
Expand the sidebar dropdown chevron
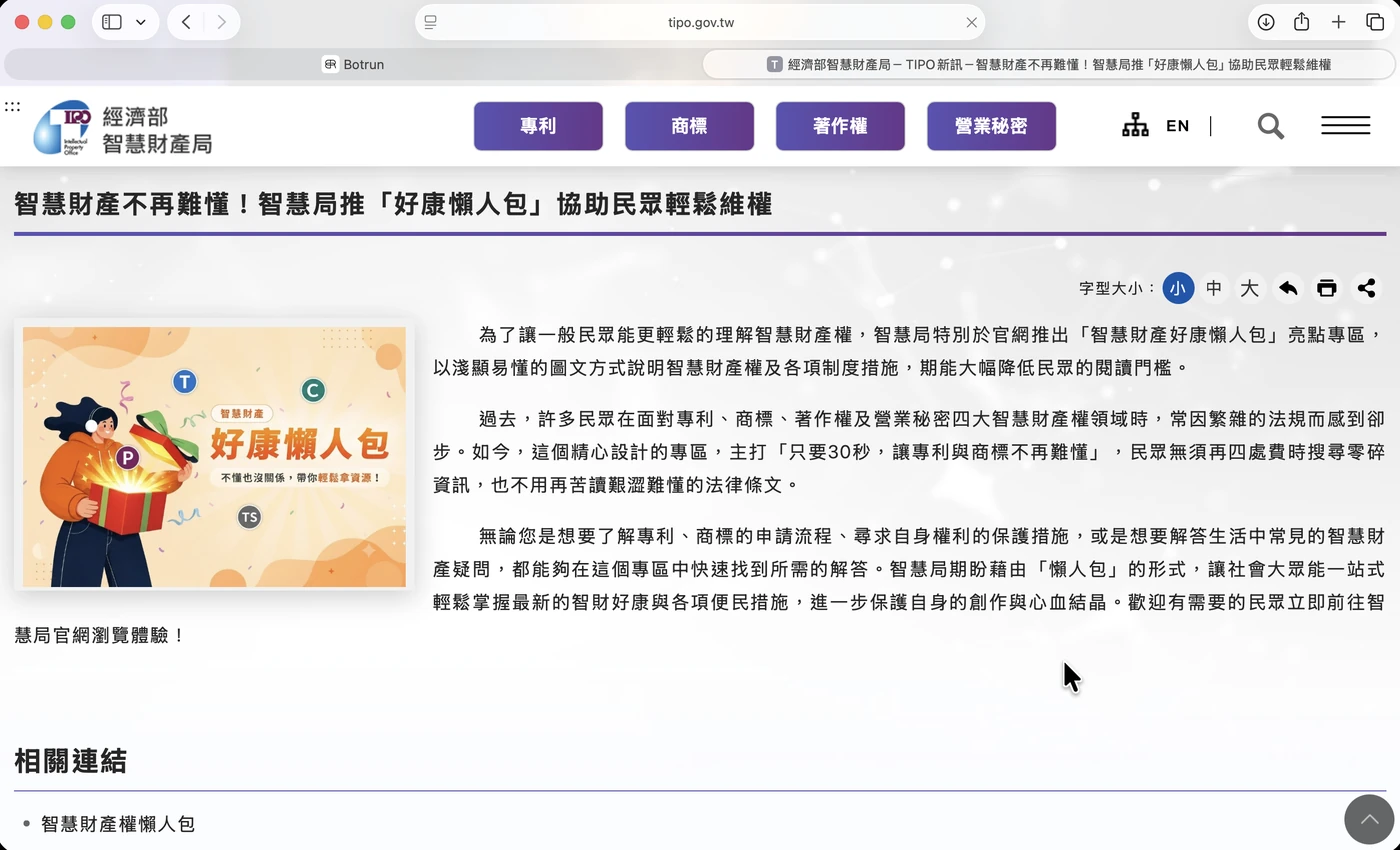[140, 22]
